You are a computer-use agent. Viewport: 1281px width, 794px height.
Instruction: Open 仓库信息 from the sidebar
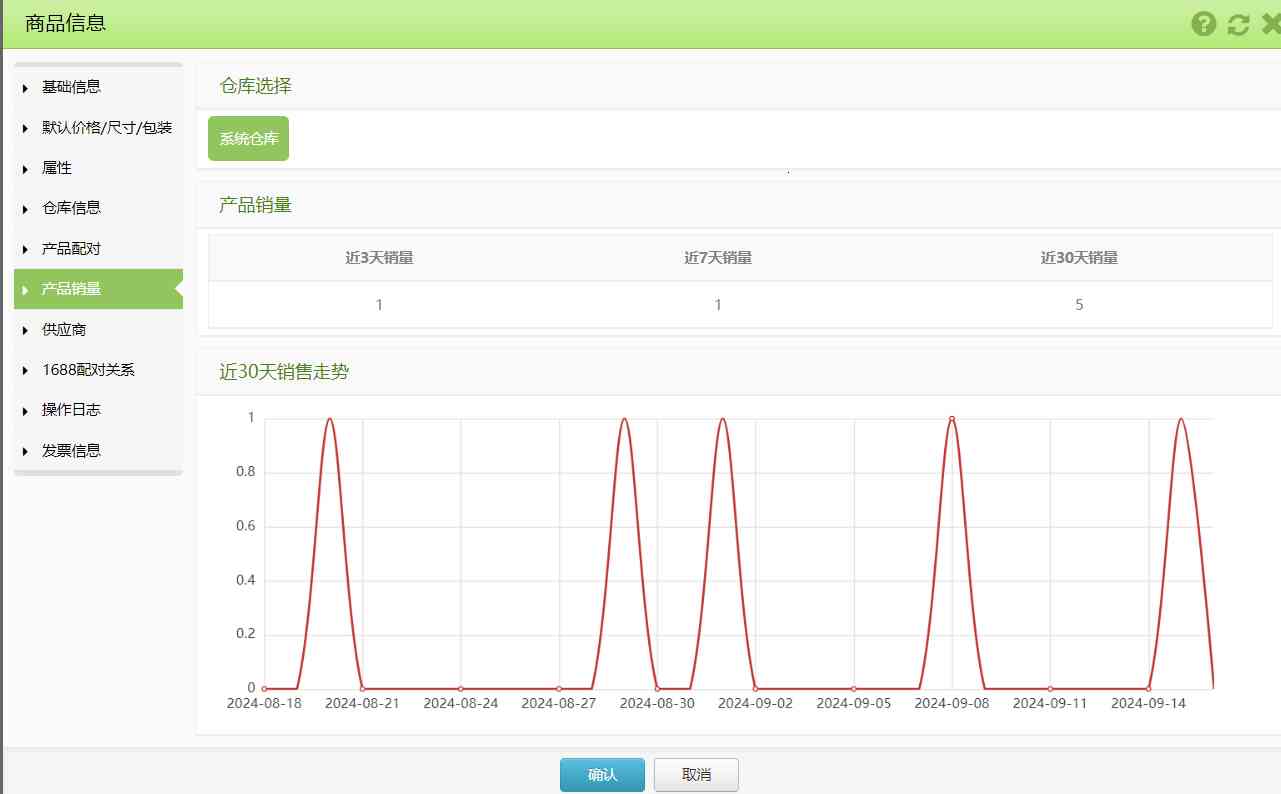point(71,208)
